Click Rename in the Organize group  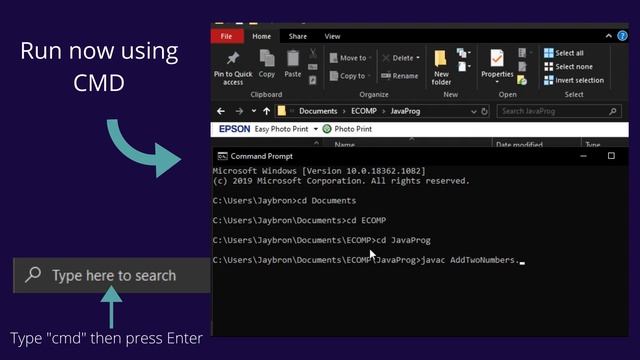[x=400, y=76]
